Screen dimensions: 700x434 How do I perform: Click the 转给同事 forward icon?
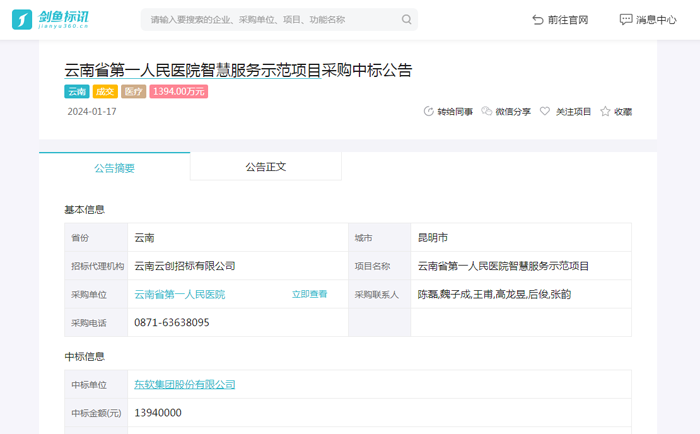[429, 112]
